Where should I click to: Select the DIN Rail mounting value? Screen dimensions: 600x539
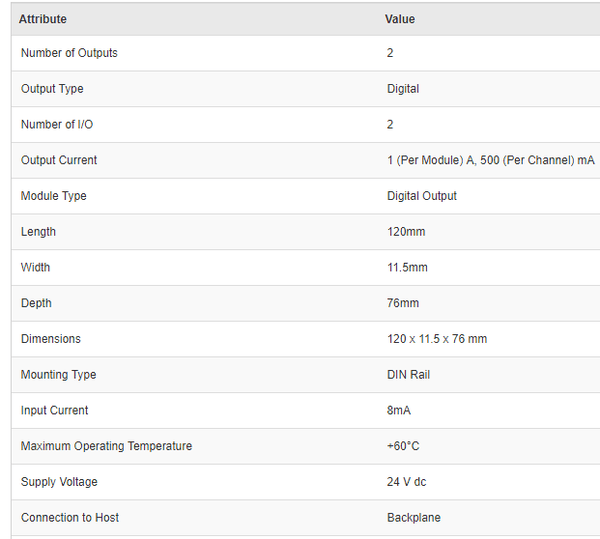pyautogui.click(x=410, y=375)
